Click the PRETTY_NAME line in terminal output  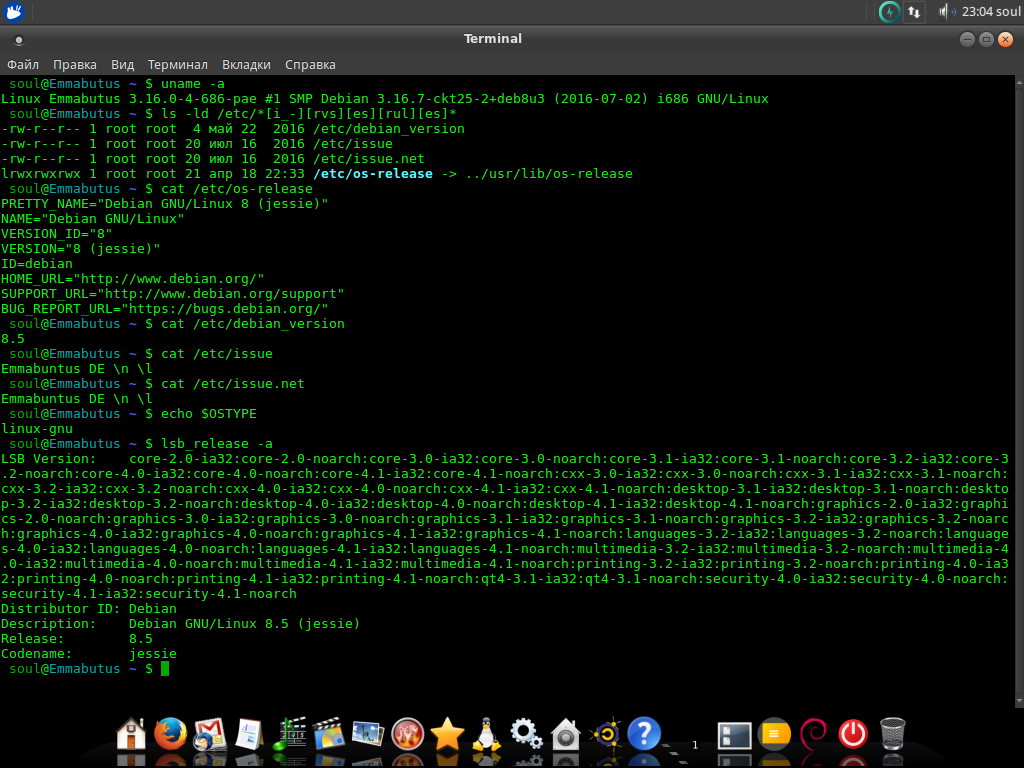pos(165,204)
